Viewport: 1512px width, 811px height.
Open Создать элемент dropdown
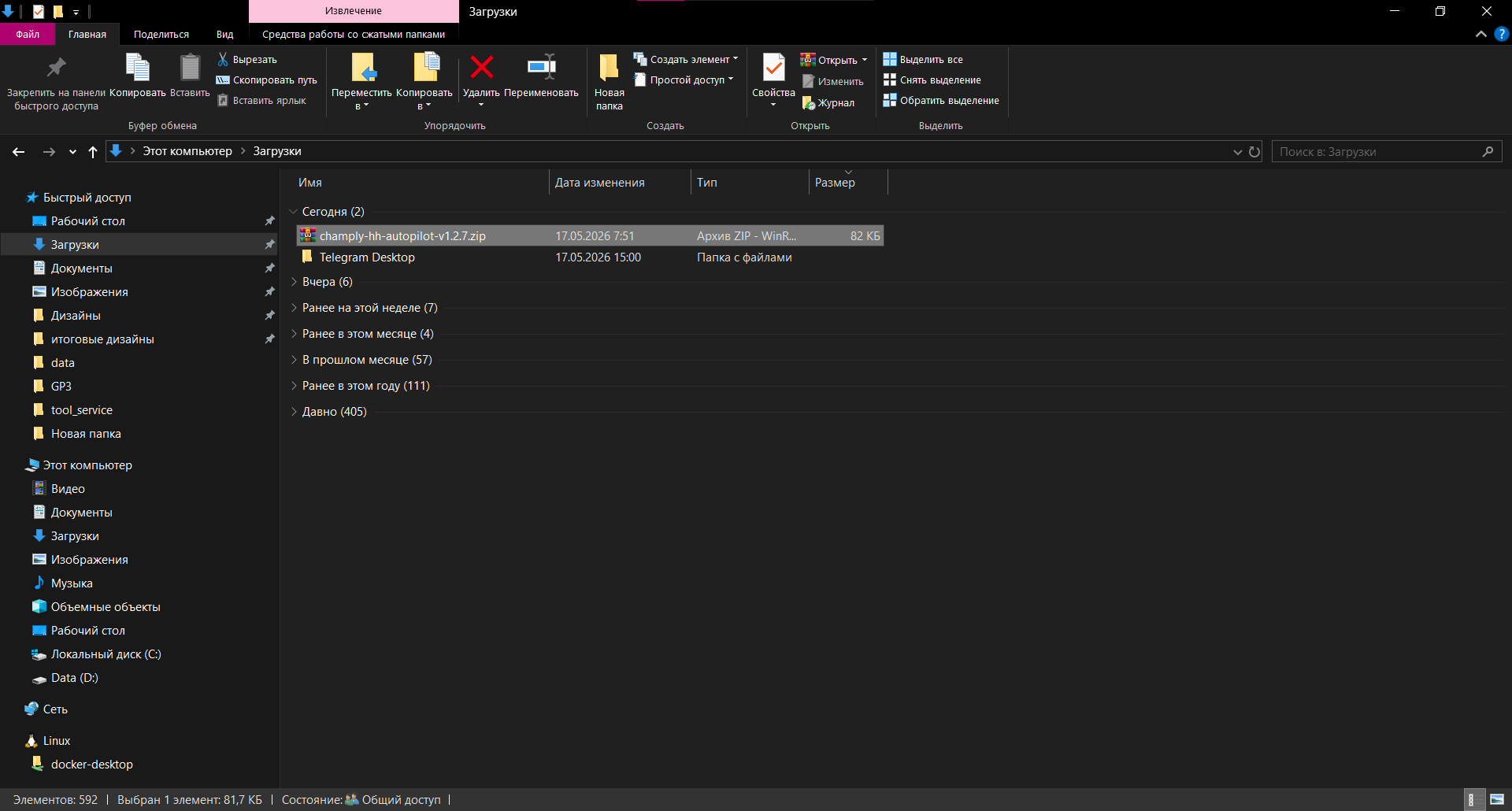[686, 60]
